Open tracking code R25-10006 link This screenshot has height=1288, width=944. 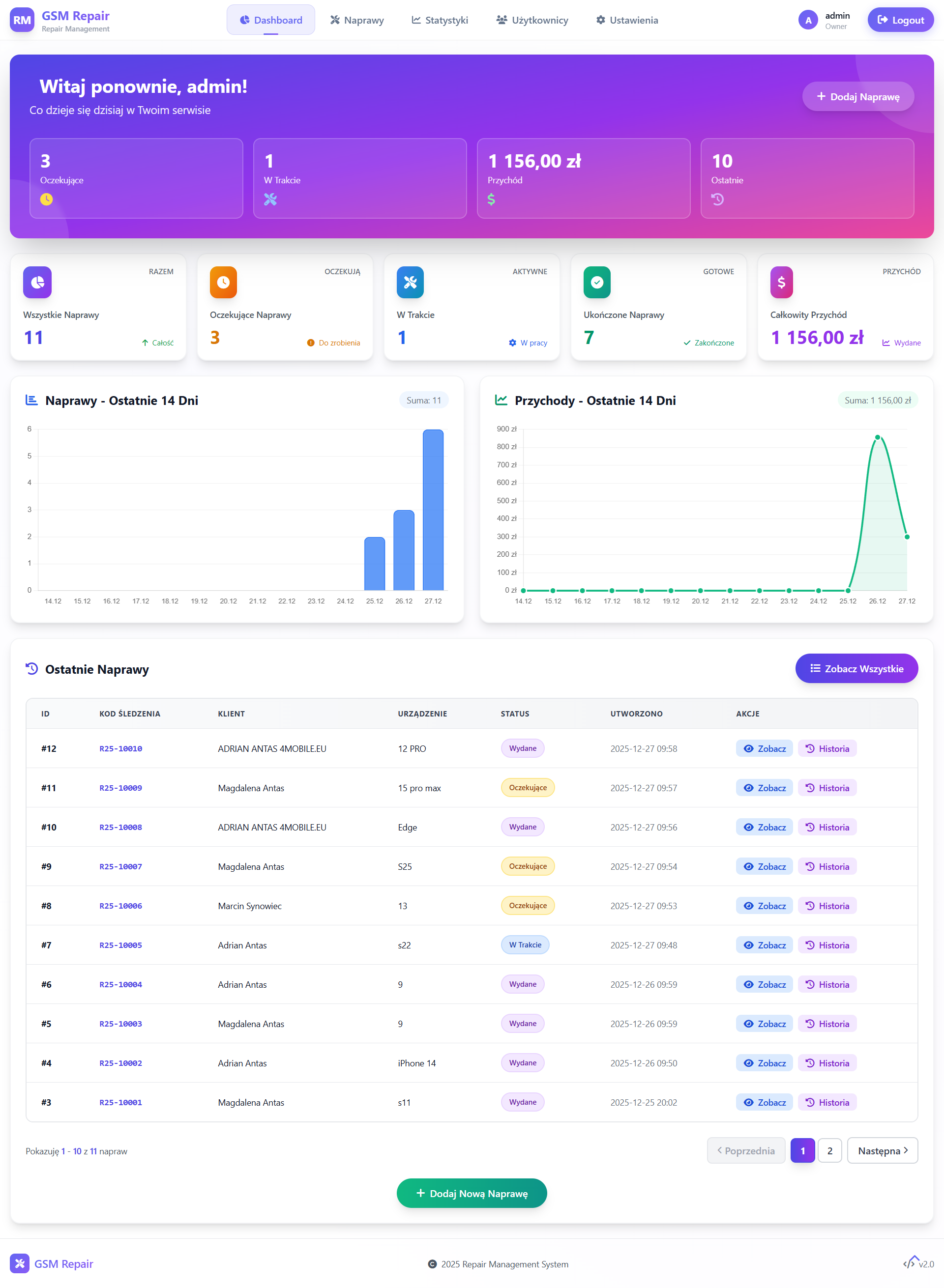point(120,905)
